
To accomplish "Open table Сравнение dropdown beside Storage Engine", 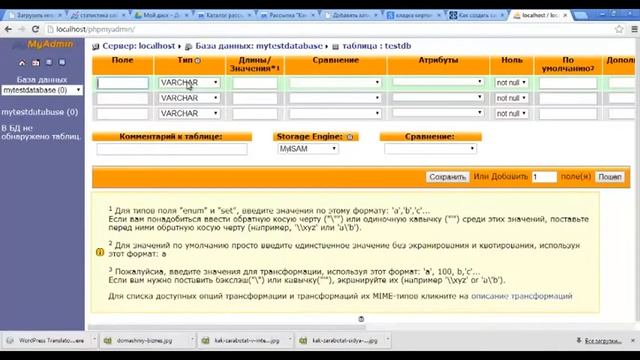I will (430, 149).
